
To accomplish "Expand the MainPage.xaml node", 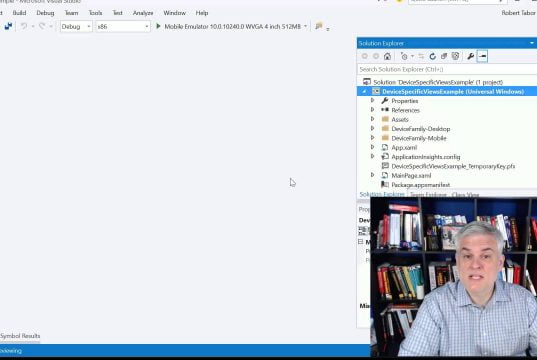I will point(373,175).
